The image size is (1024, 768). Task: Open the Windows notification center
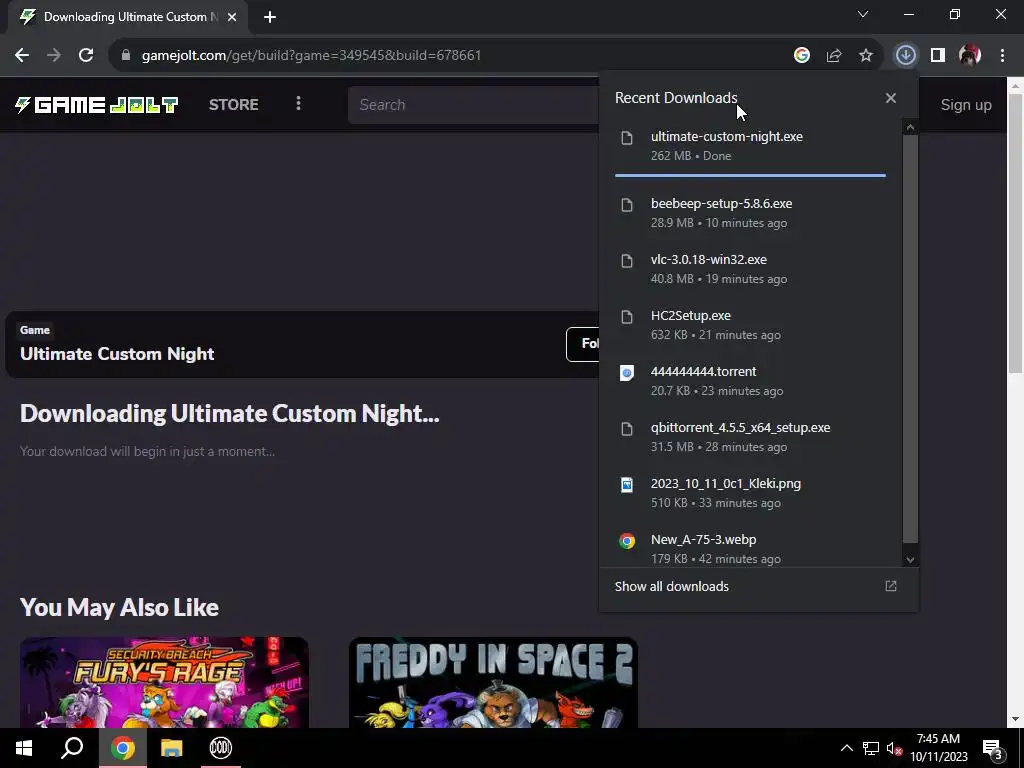pyautogui.click(x=993, y=749)
